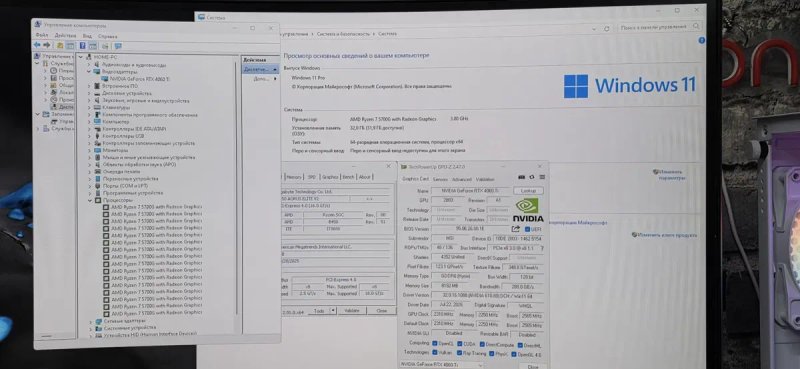
Task: Toggle the OpenCL checkbox
Action: pyautogui.click(x=435, y=343)
